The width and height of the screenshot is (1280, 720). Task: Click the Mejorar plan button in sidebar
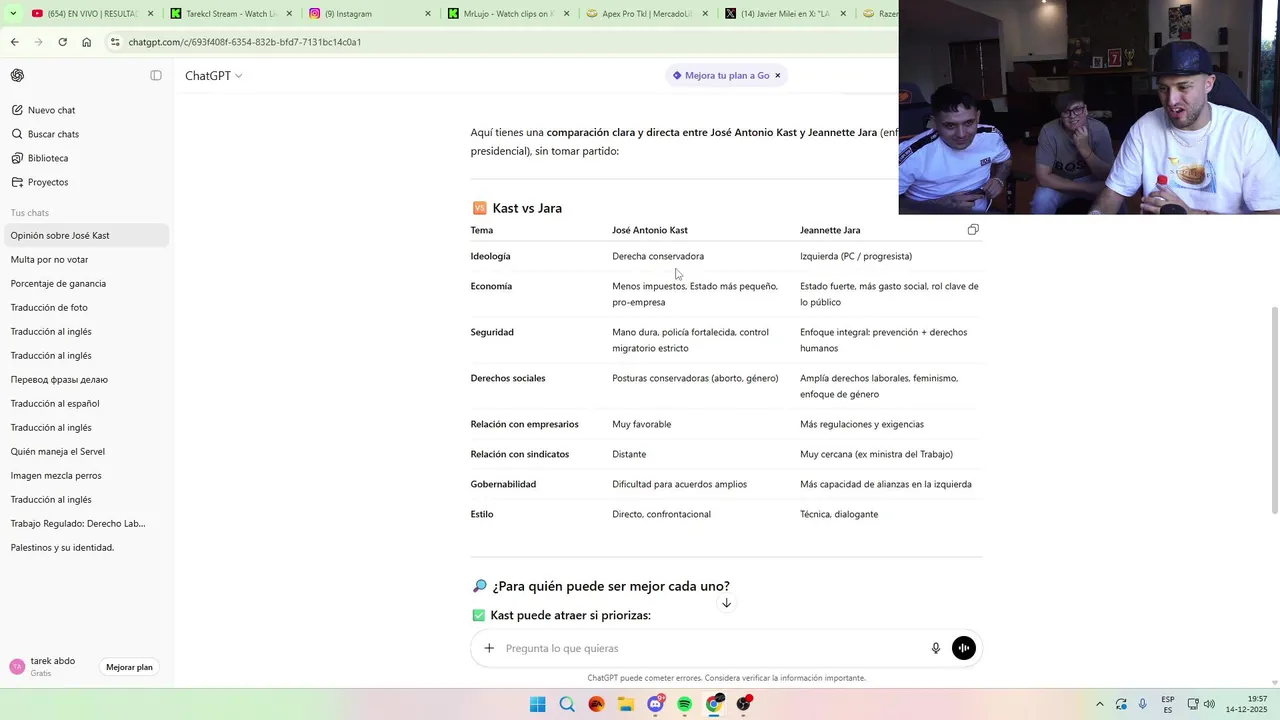coord(129,667)
